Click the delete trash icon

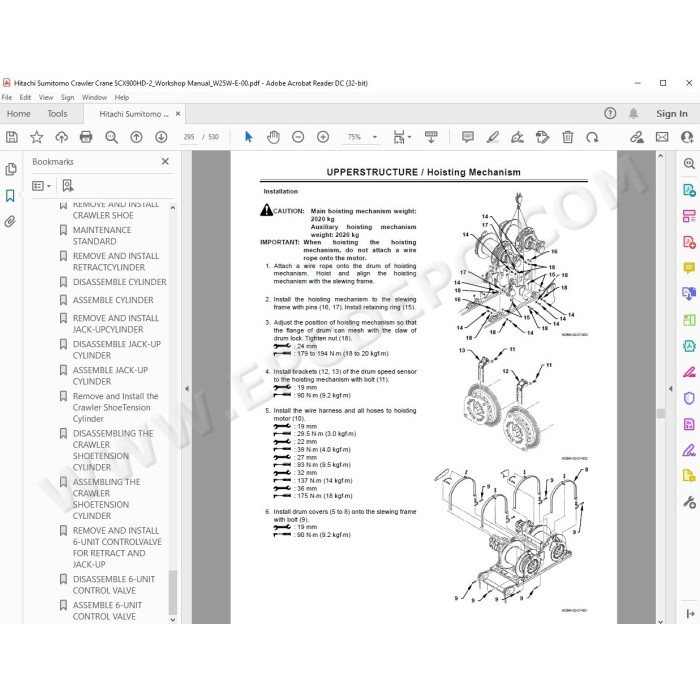[567, 137]
